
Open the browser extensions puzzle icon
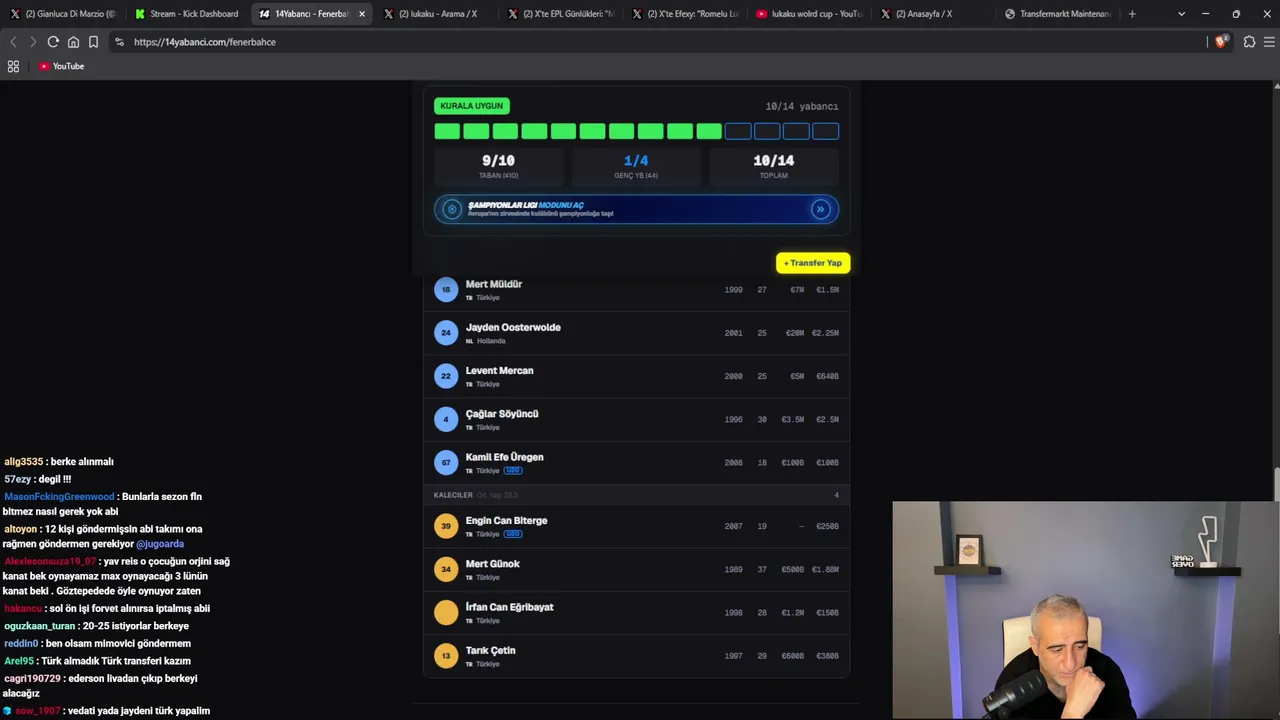pyautogui.click(x=1249, y=42)
